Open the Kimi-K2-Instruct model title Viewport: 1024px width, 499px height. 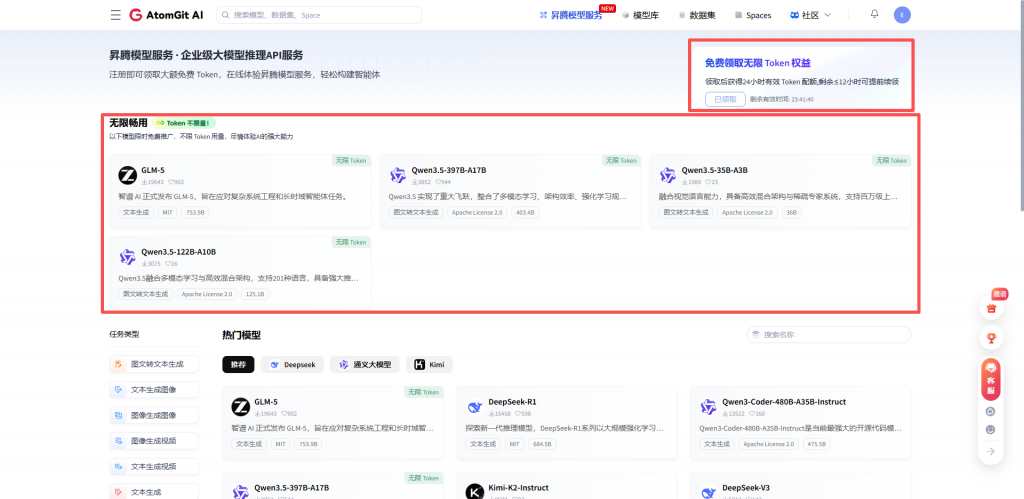518,488
